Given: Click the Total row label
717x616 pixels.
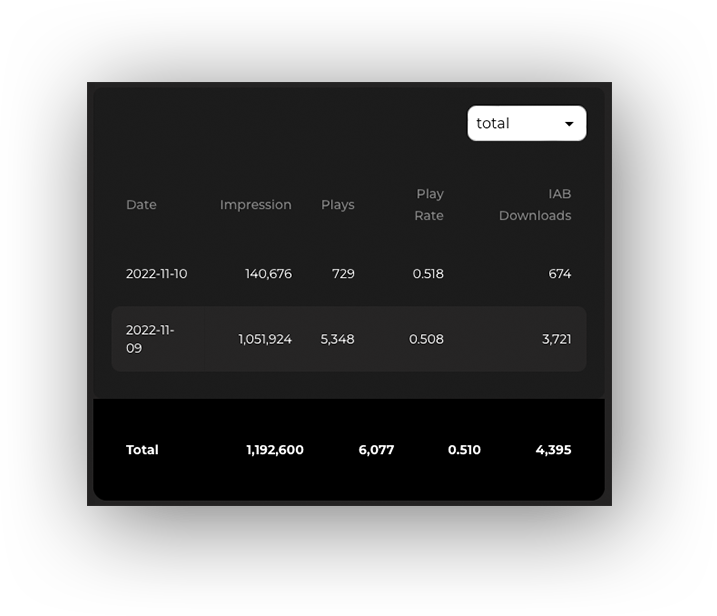Looking at the screenshot, I should [x=142, y=450].
